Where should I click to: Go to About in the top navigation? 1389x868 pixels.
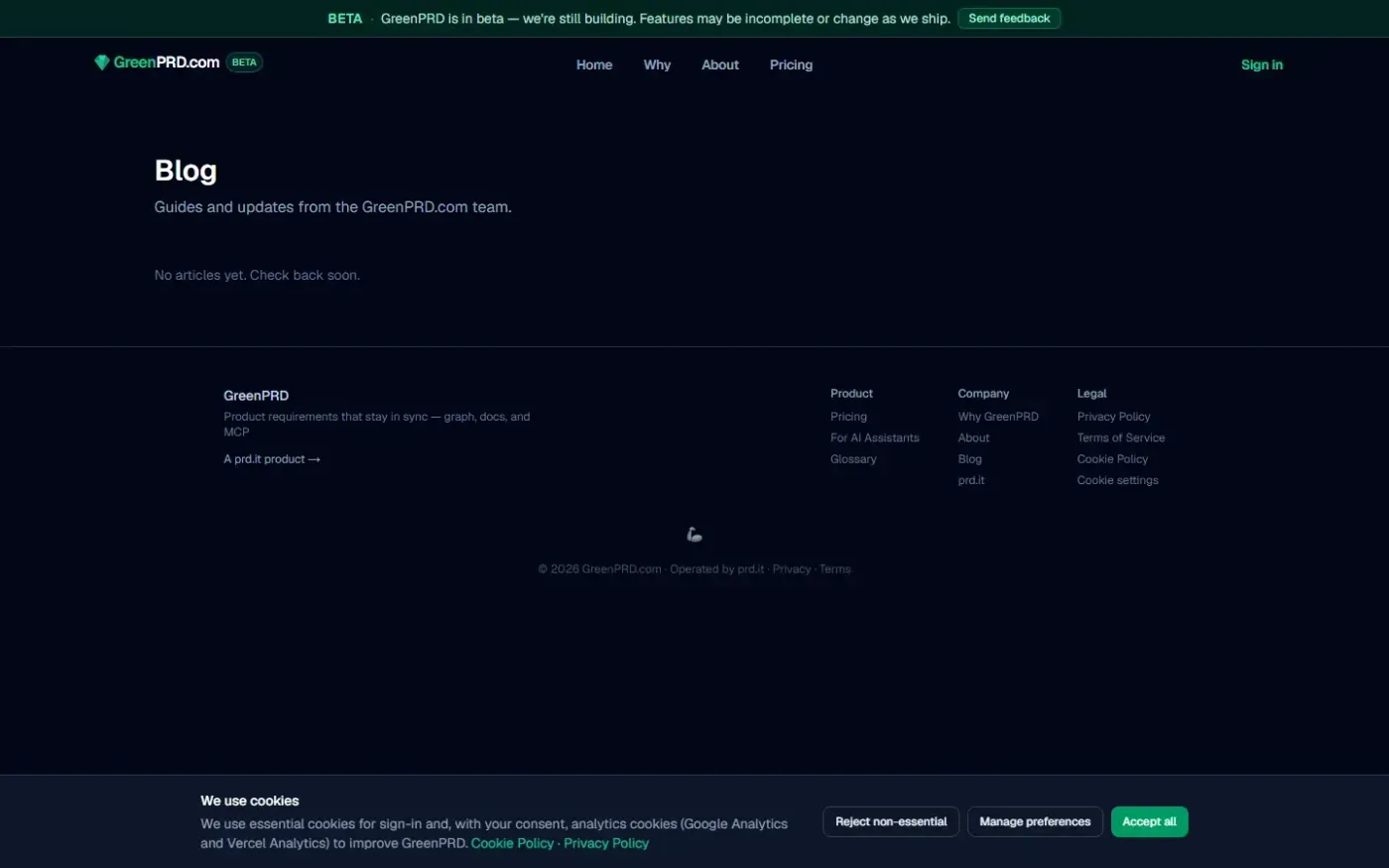click(x=720, y=64)
